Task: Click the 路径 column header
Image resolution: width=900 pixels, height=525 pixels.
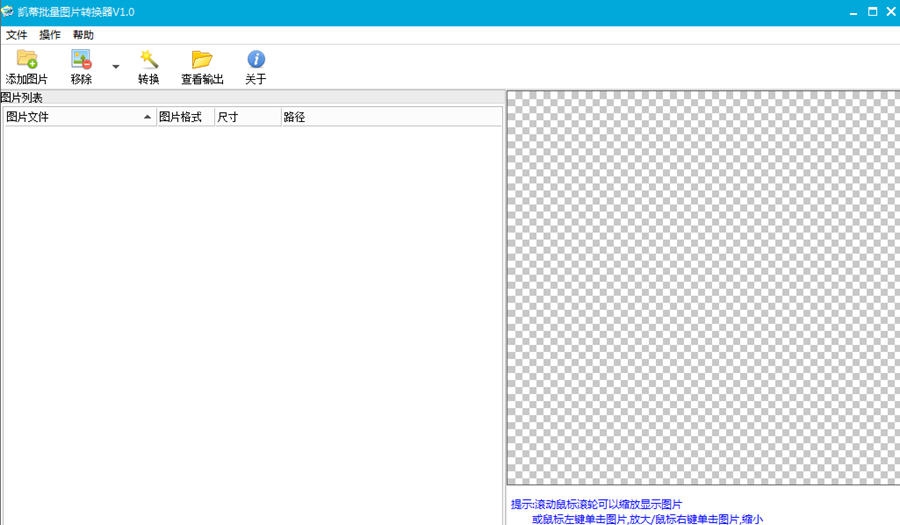Action: coord(391,117)
